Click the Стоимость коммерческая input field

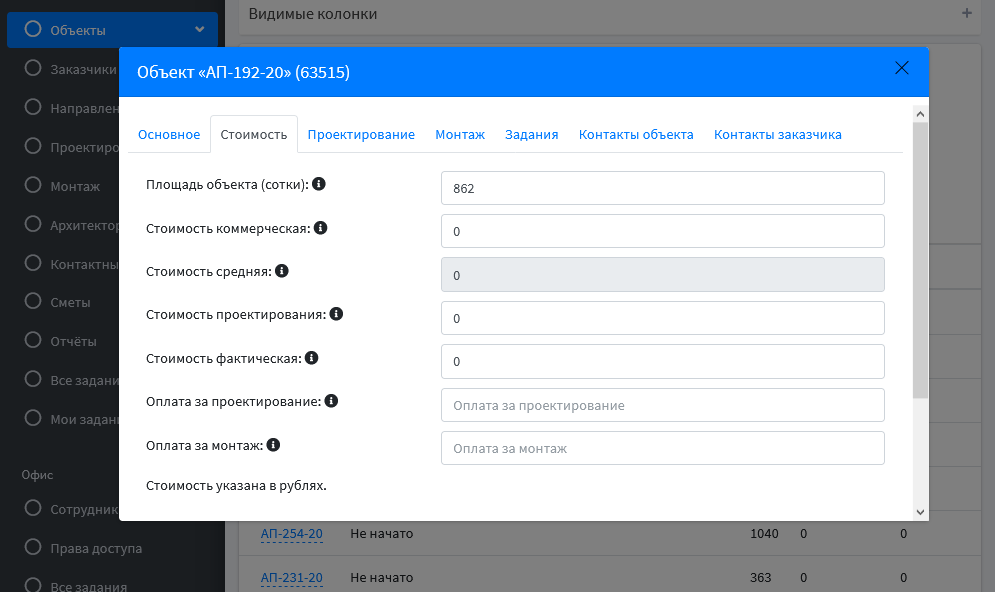click(662, 232)
